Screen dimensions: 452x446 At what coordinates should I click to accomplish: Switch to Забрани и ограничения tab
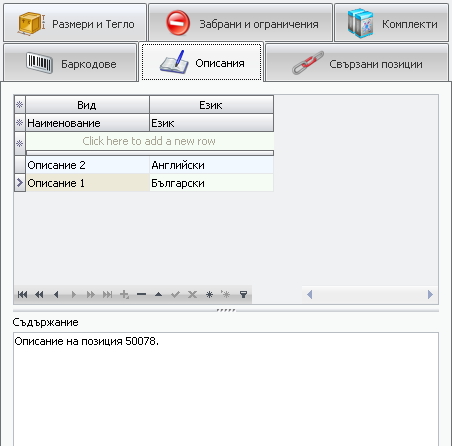click(x=240, y=23)
